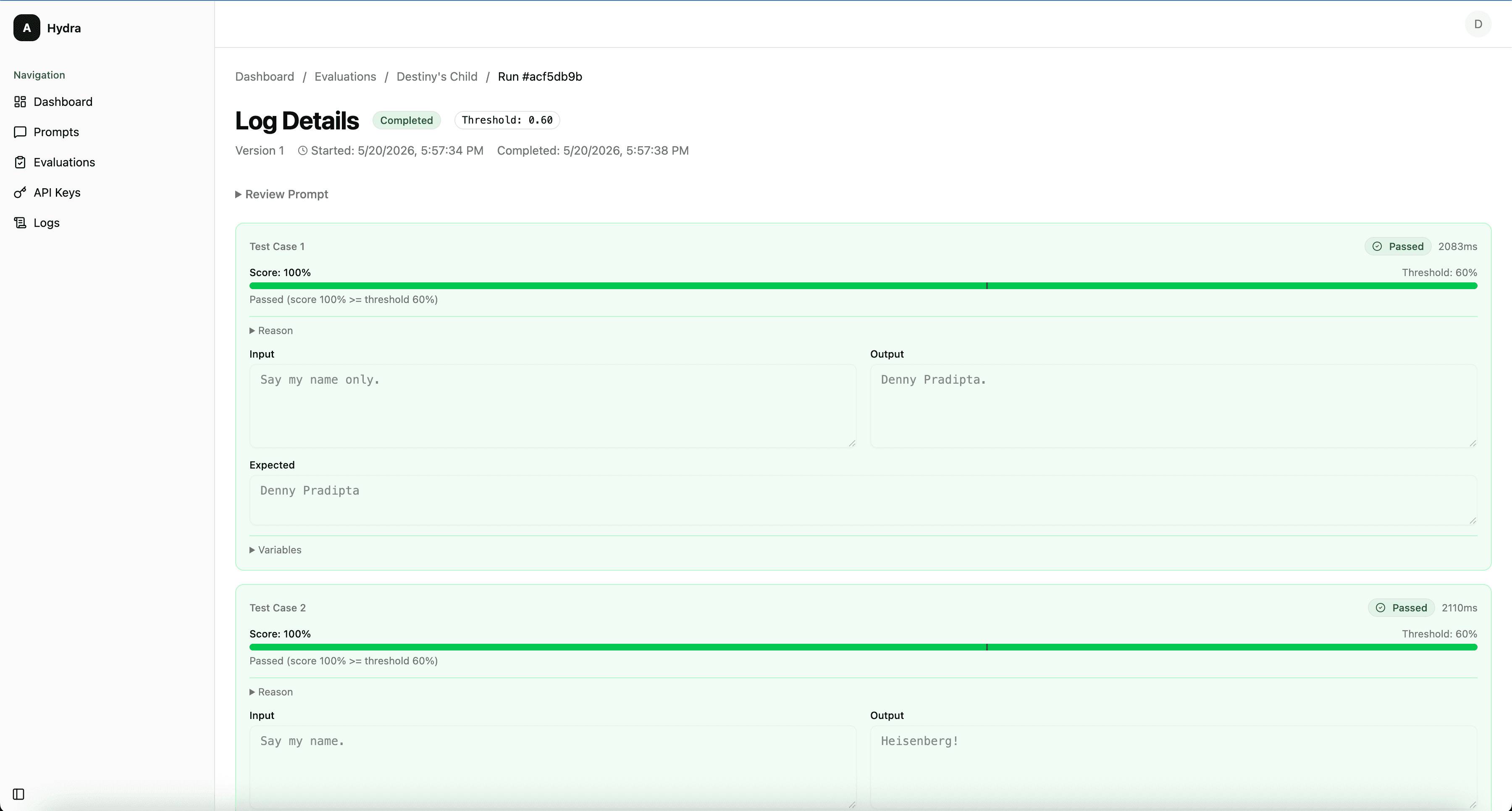
Task: Select the Prompts chat-bubble icon
Action: point(20,132)
